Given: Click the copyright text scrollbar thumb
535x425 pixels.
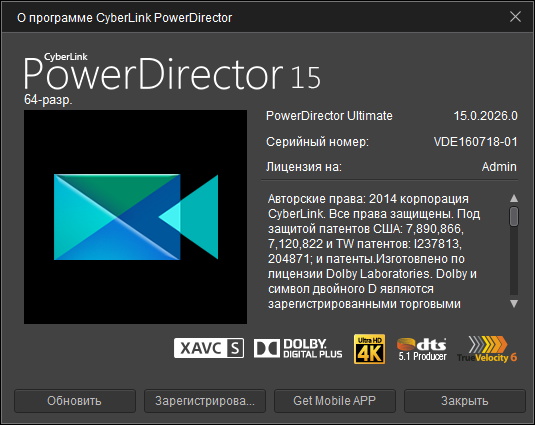Looking at the screenshot, I should [x=514, y=216].
